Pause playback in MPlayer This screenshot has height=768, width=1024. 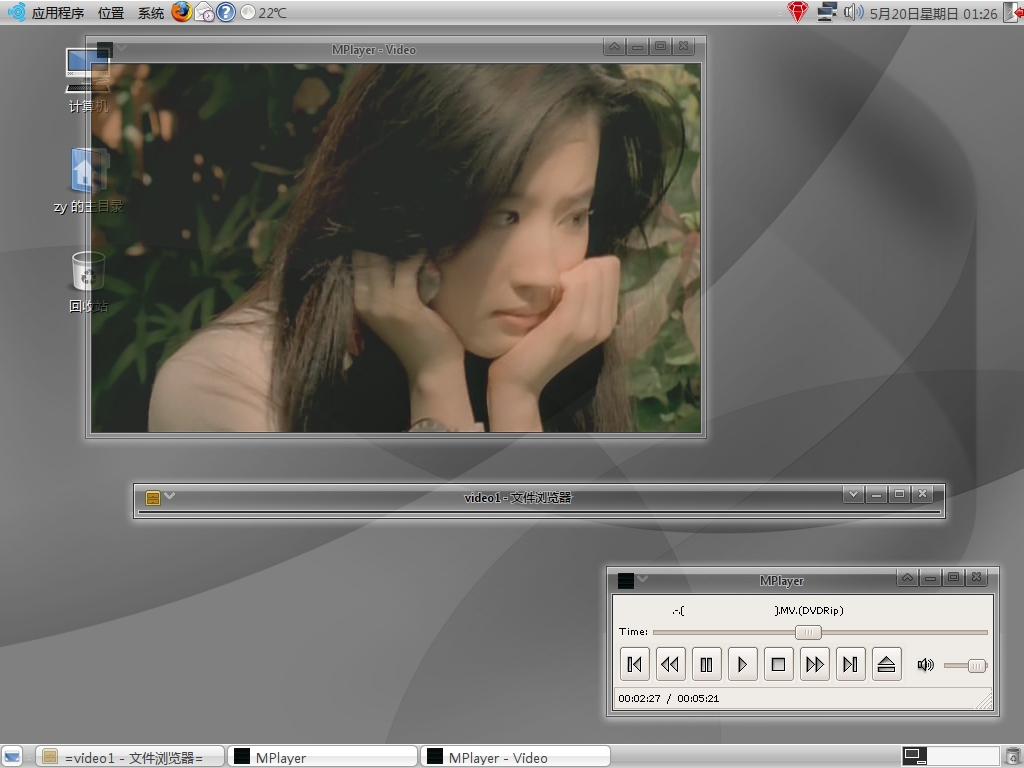point(706,664)
